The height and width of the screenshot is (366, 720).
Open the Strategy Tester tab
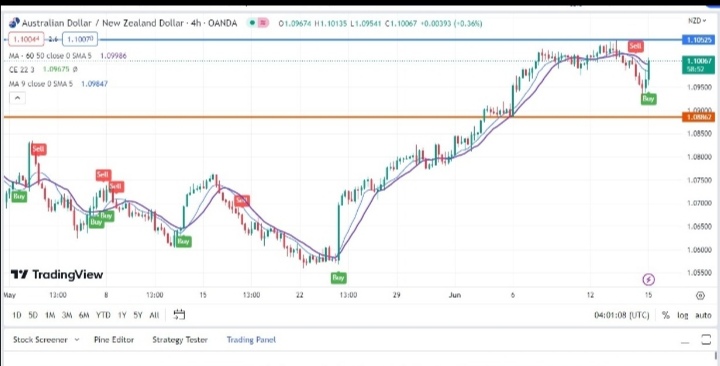(180, 340)
